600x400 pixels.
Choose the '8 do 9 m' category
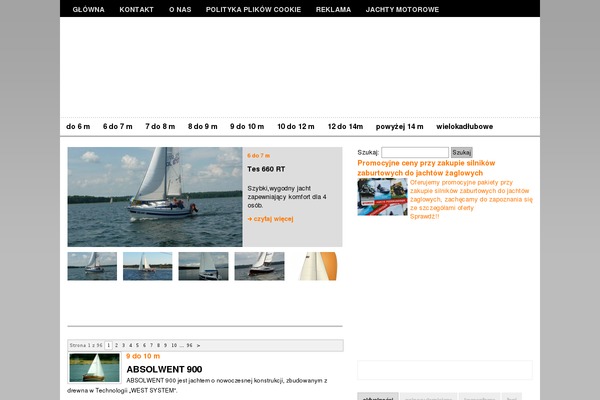click(x=202, y=127)
